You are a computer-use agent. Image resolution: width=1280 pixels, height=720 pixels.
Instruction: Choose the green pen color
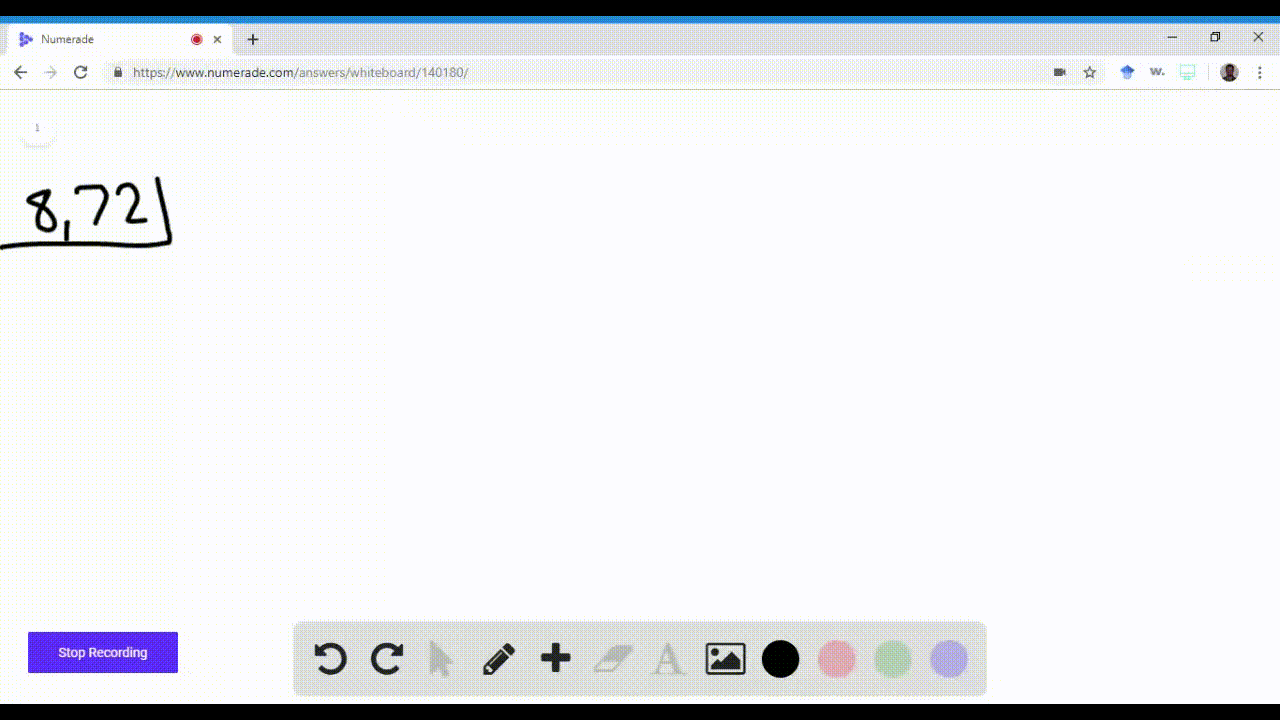tap(893, 659)
